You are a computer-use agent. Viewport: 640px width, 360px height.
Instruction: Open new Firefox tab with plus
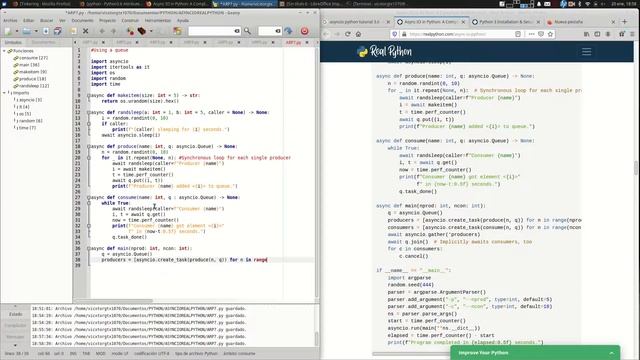pos(624,22)
